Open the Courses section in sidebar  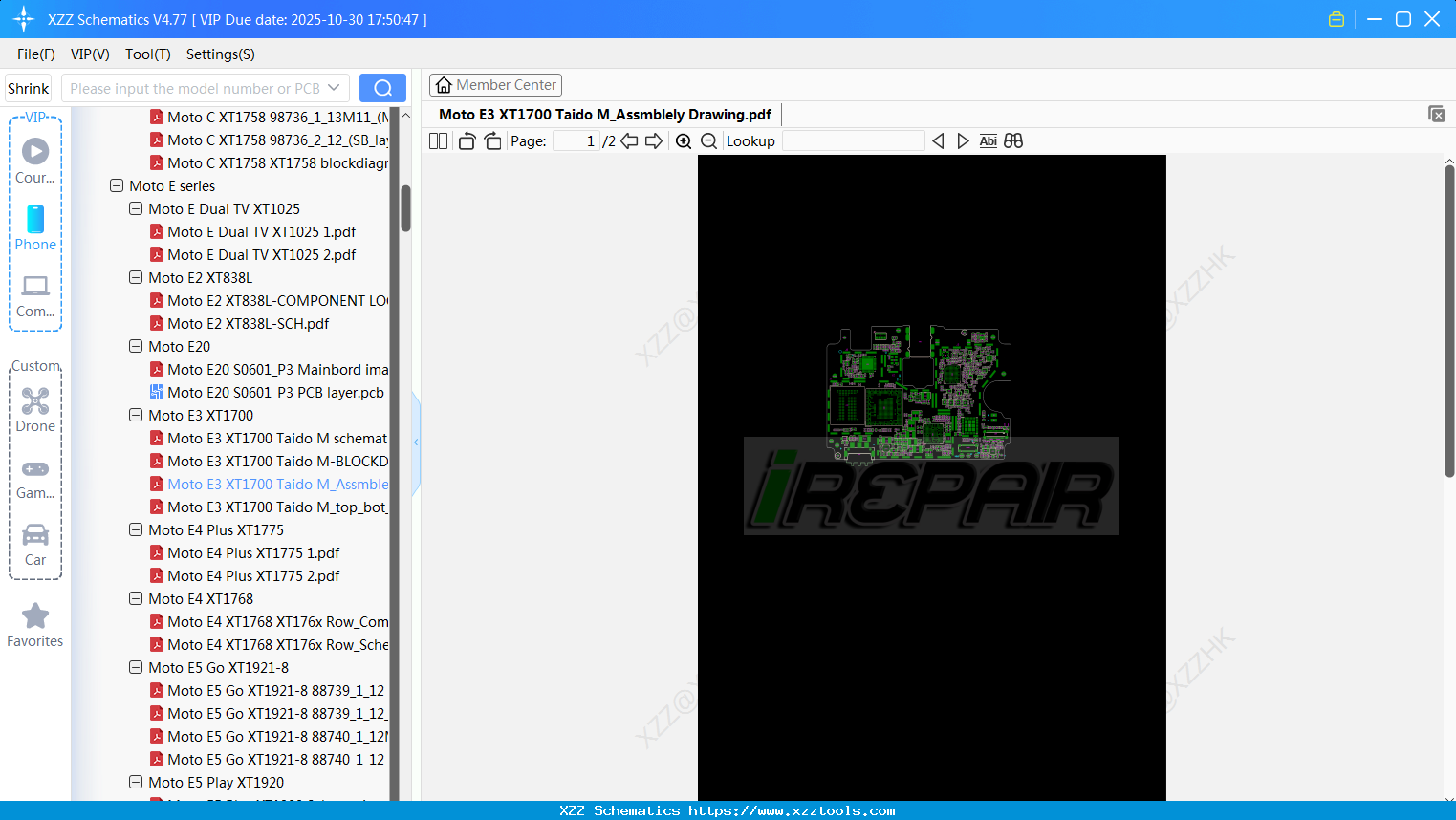tap(35, 161)
